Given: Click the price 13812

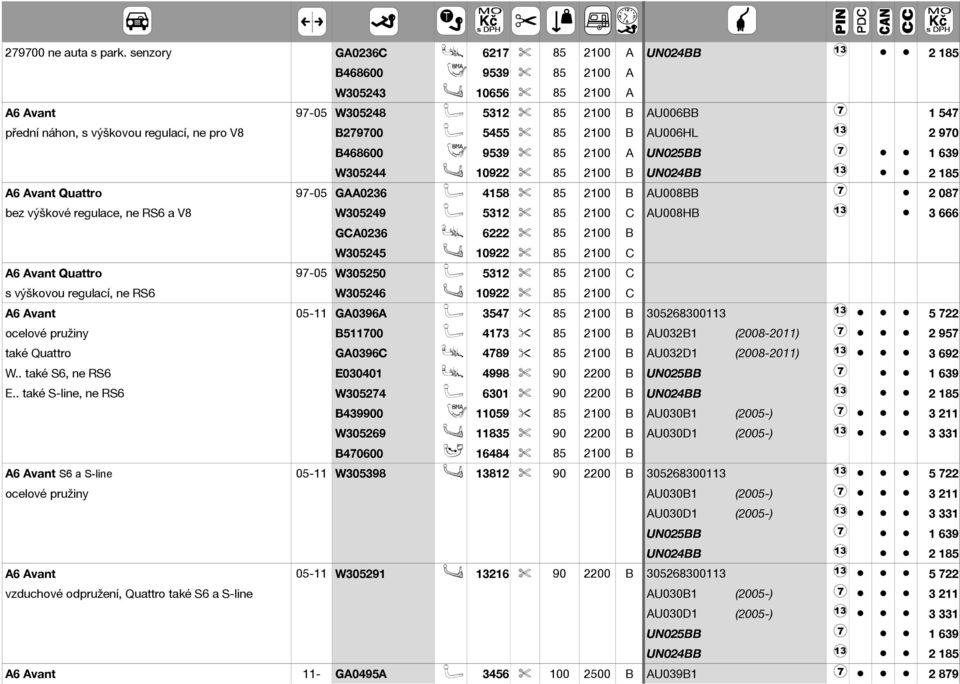Looking at the screenshot, I should 492,473.
